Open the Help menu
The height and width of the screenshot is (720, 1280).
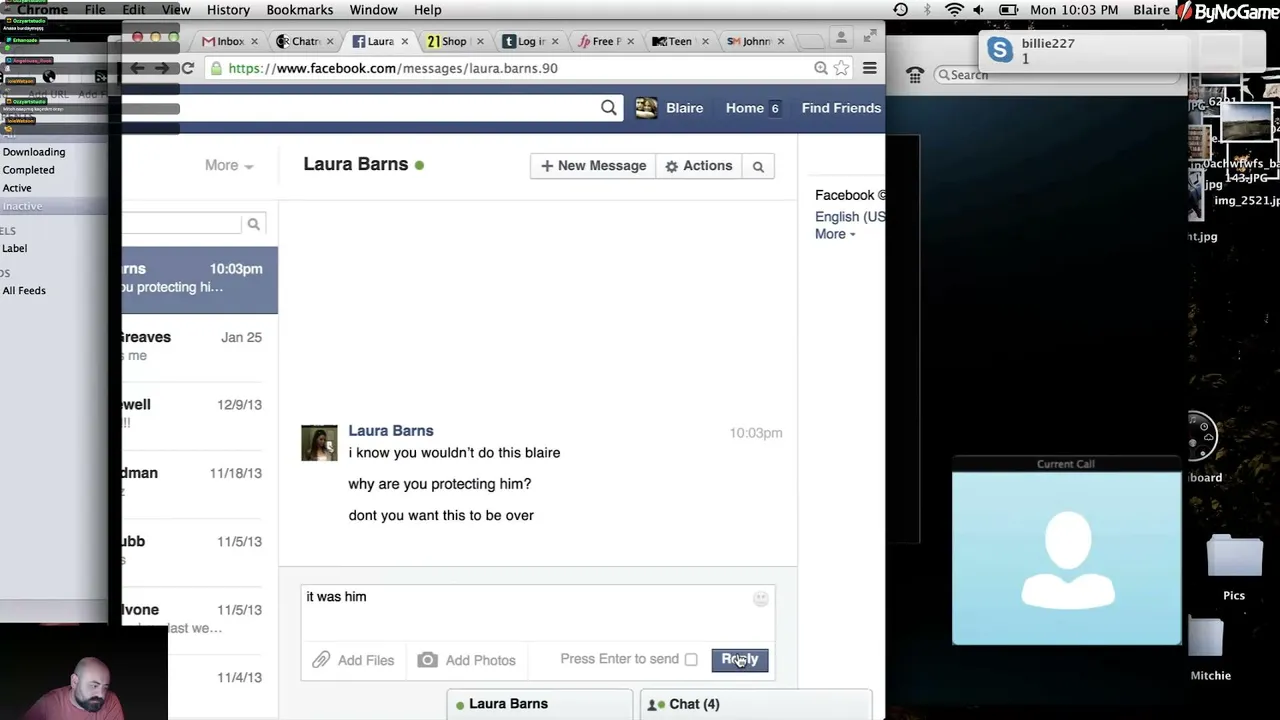(427, 10)
